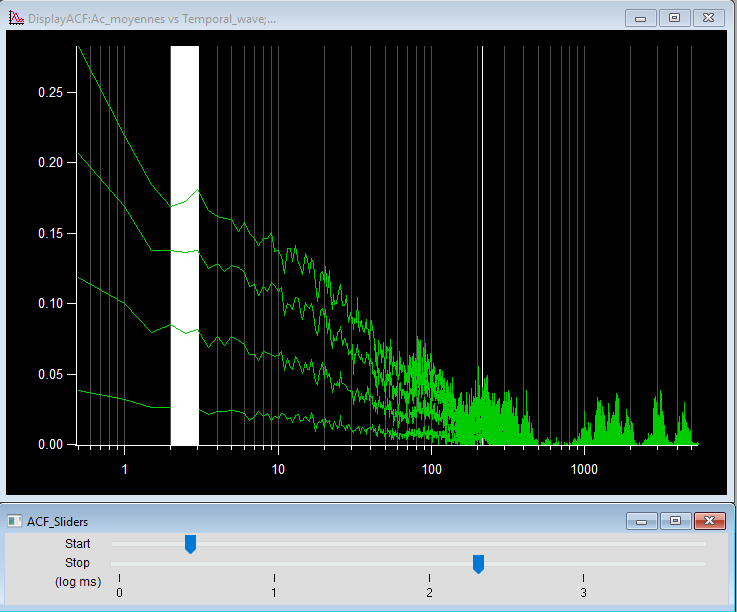Click the Stop slider label
Screen dimensions: 737x612
click(77, 563)
